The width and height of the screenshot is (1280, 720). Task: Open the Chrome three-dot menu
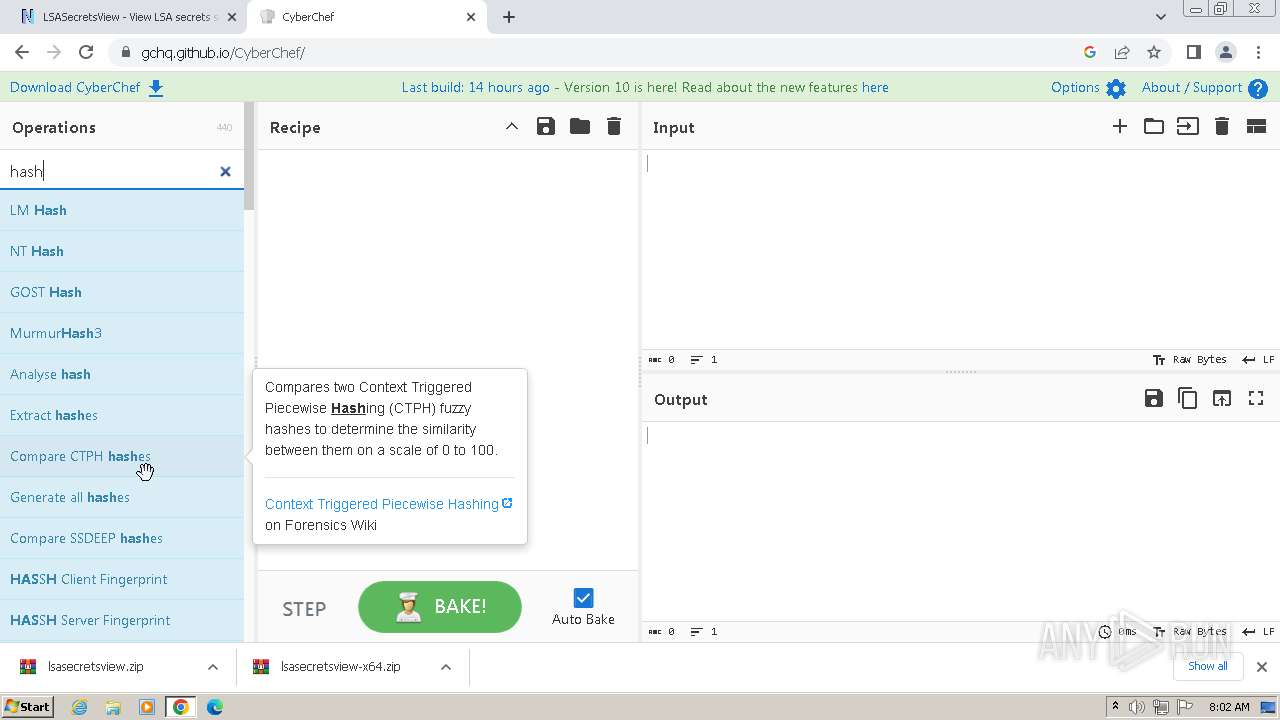coord(1258,52)
